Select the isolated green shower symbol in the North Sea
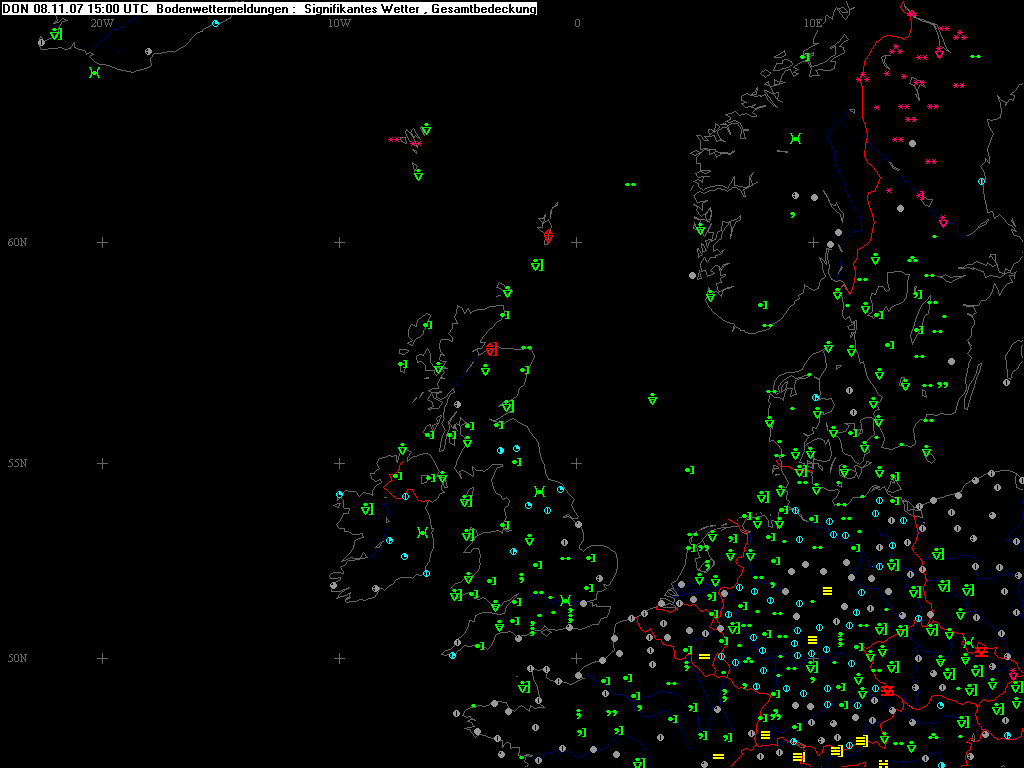The image size is (1024, 768). click(652, 399)
